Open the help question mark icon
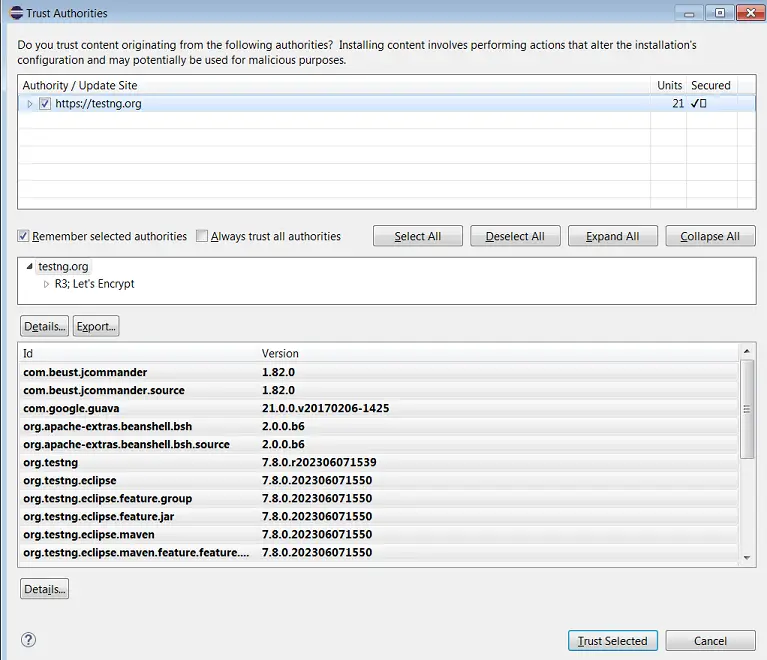 pos(28,639)
